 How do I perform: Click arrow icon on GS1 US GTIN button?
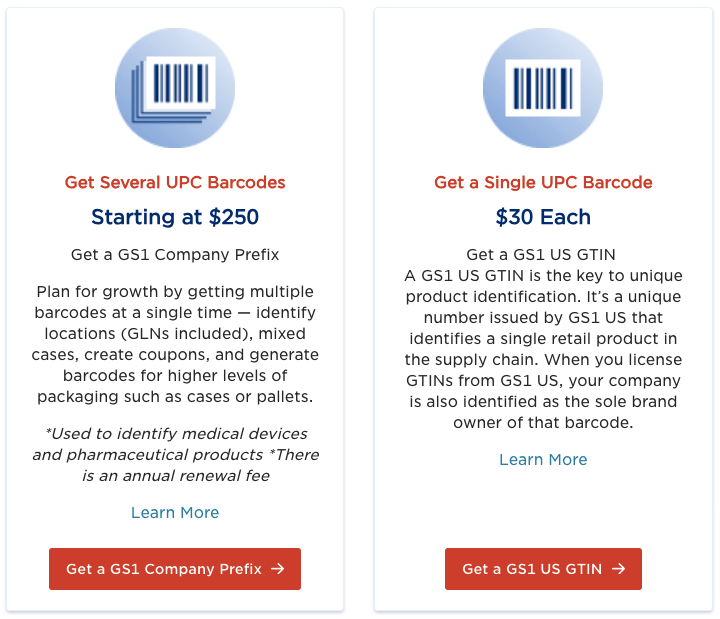pos(619,569)
